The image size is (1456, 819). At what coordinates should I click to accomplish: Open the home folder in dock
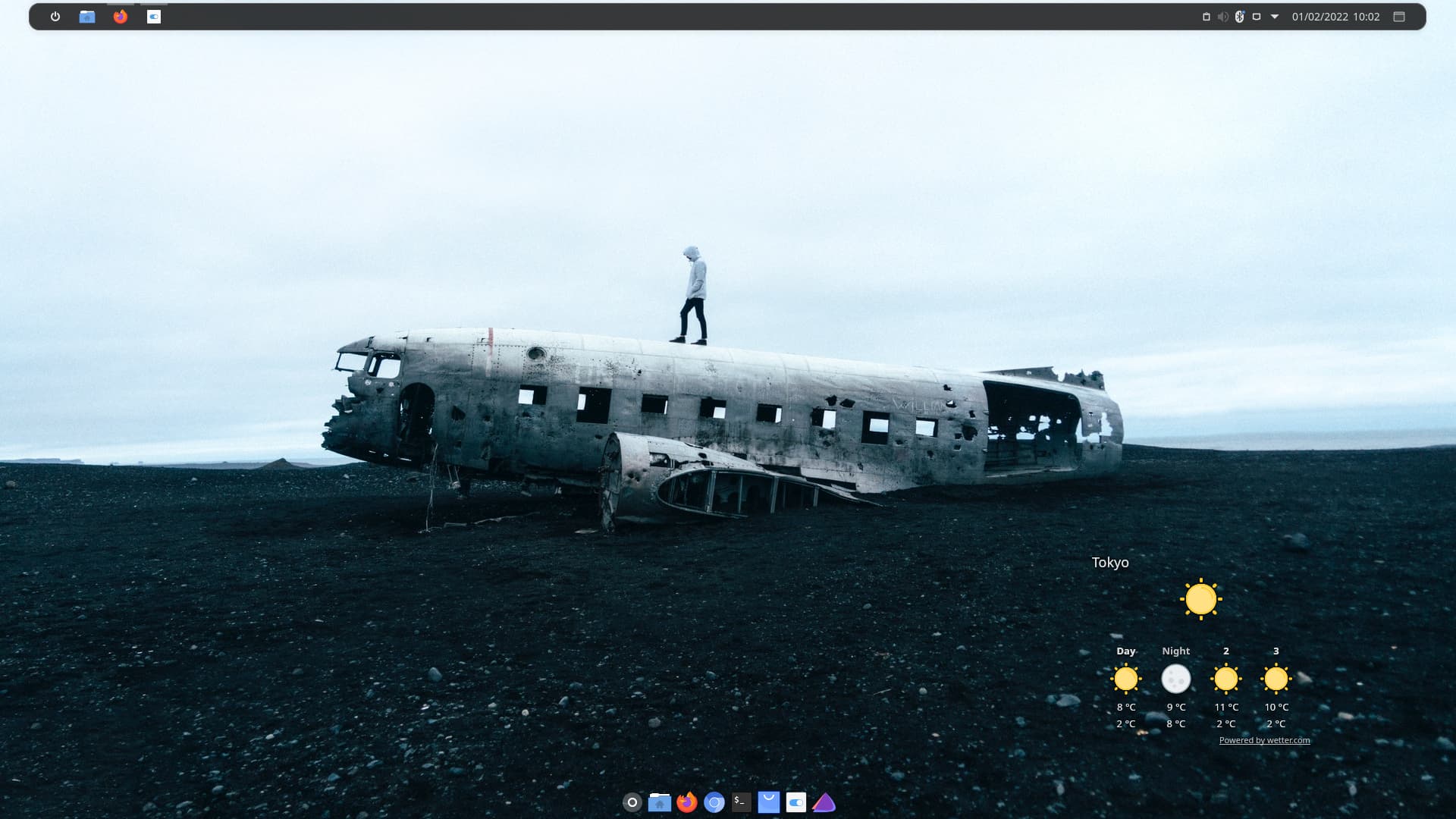pos(659,802)
